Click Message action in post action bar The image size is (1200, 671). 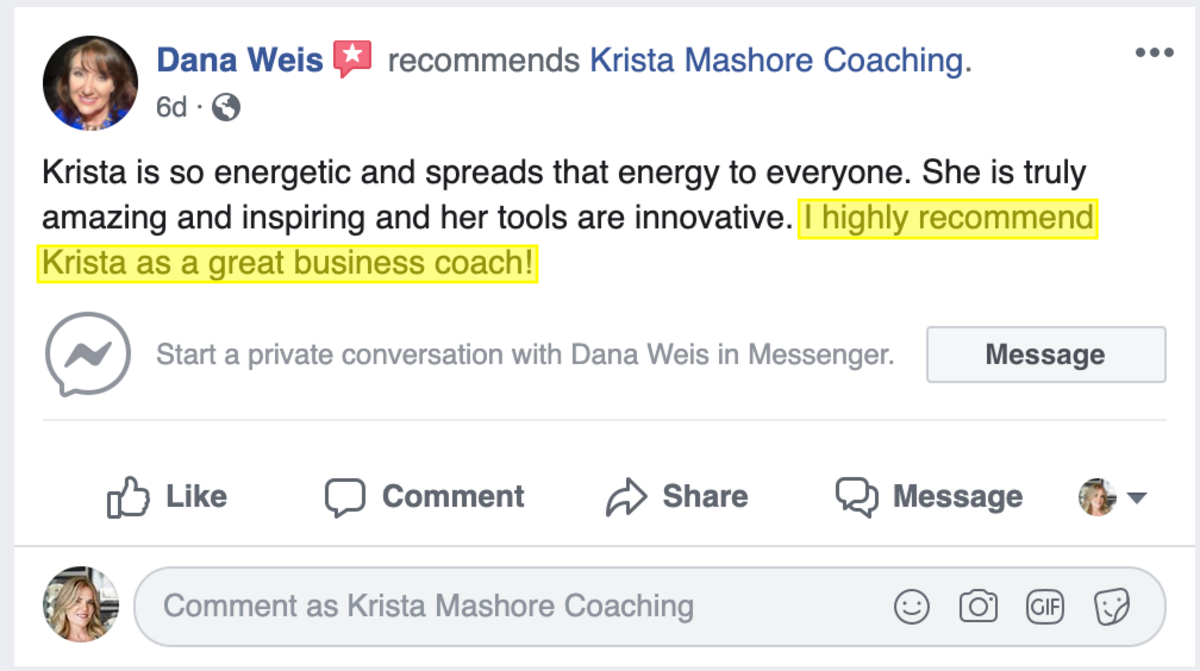point(929,497)
